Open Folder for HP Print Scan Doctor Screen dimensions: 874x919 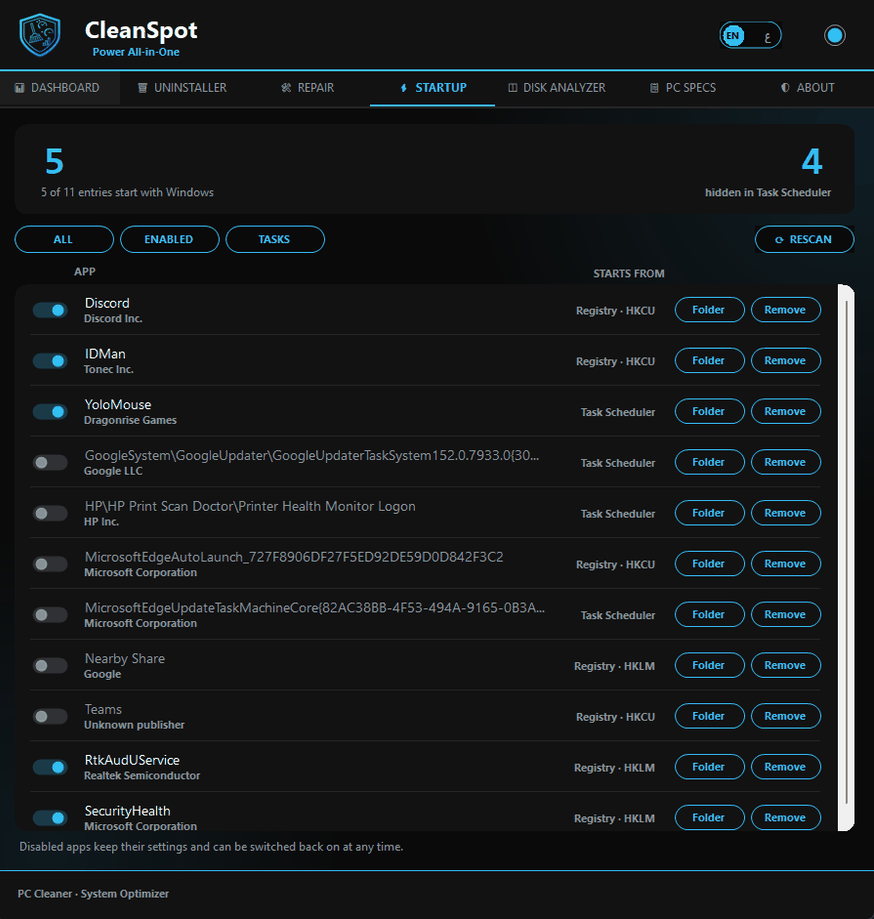pos(709,513)
